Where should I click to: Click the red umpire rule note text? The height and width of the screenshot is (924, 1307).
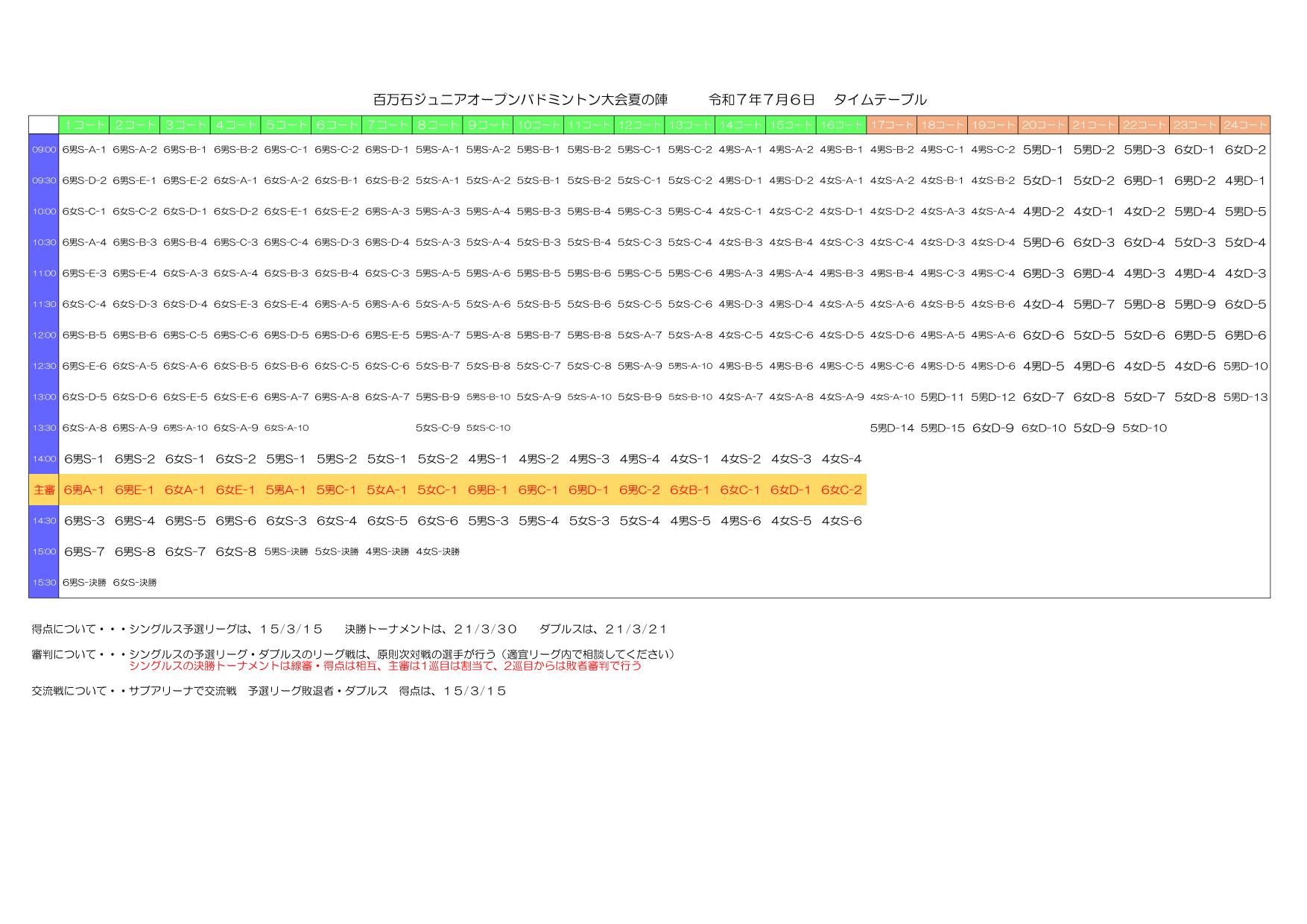[x=384, y=666]
